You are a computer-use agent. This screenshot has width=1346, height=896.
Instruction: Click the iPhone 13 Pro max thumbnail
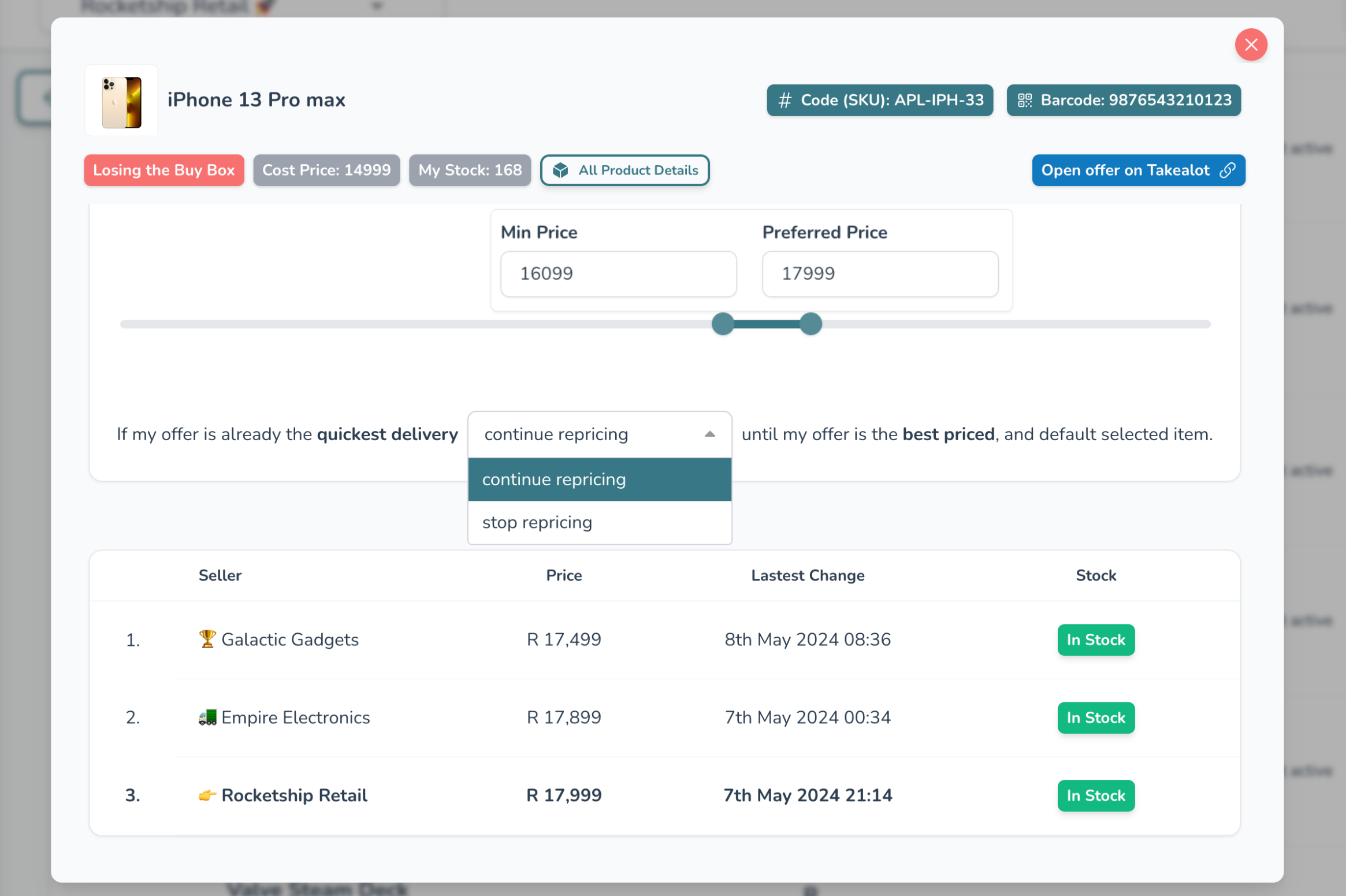click(x=121, y=101)
